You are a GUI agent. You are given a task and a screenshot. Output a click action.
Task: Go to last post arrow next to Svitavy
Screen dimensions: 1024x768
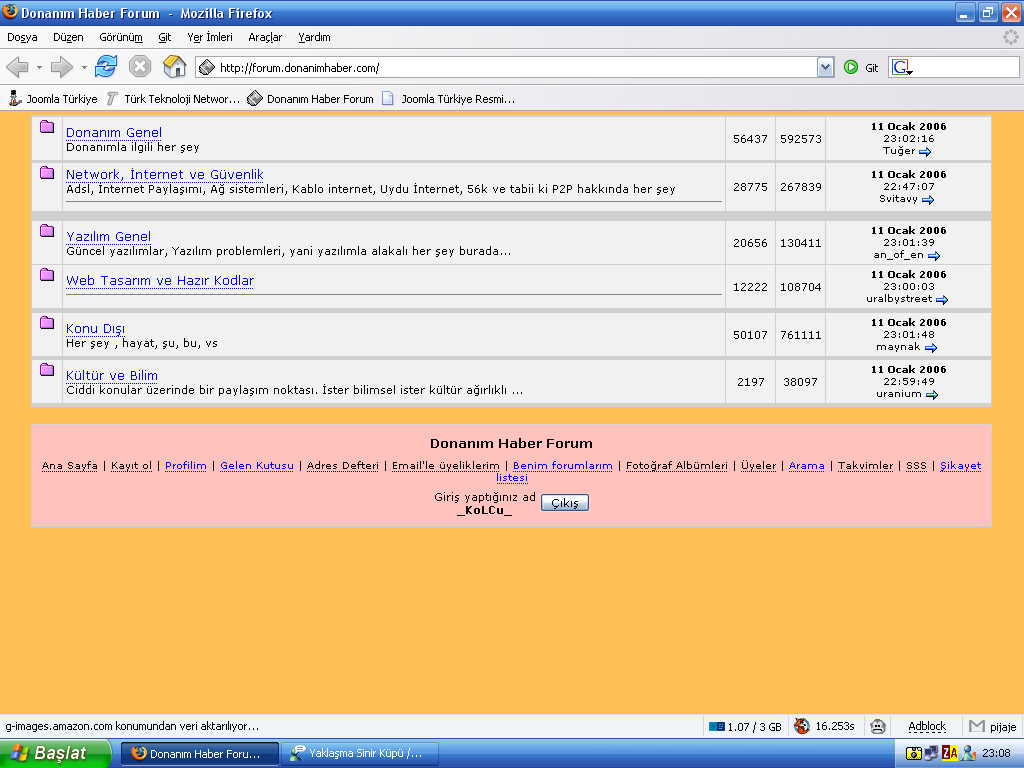[x=927, y=200]
